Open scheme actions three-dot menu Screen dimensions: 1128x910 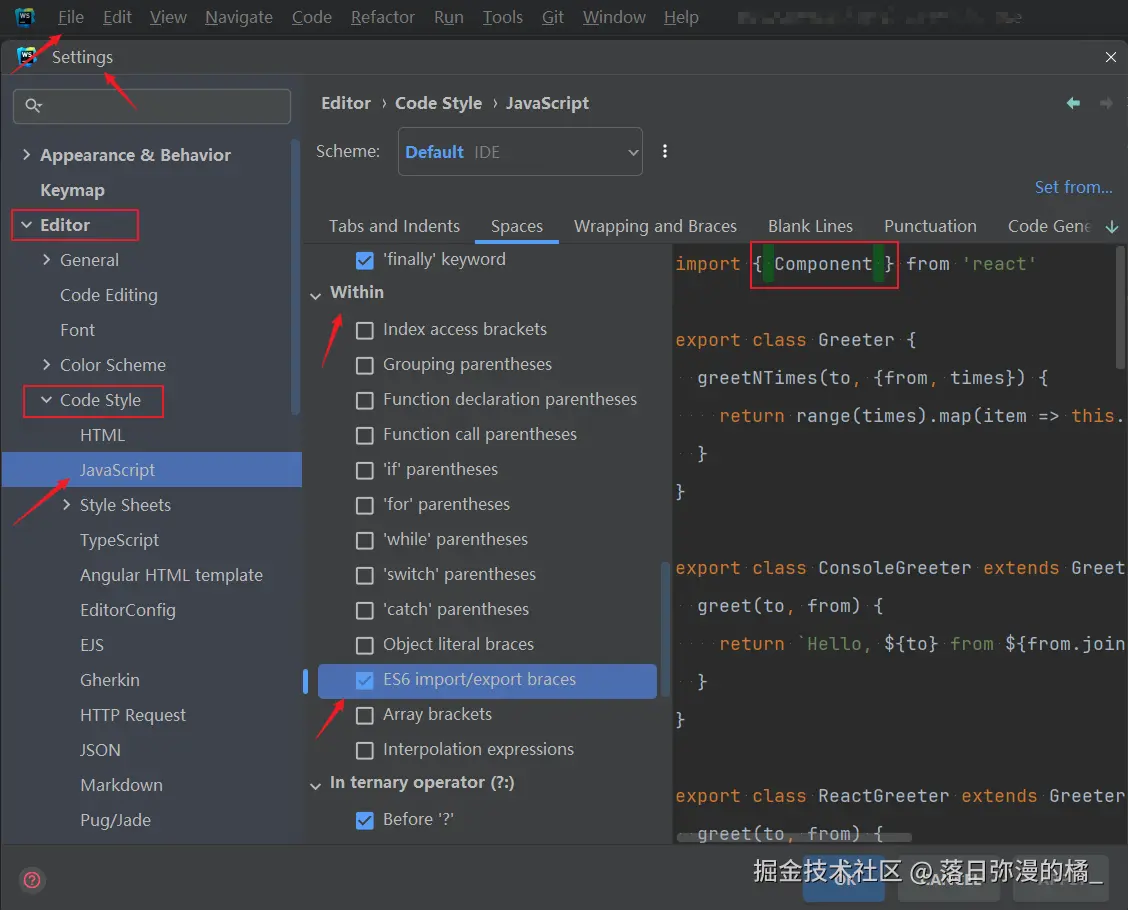click(x=664, y=151)
